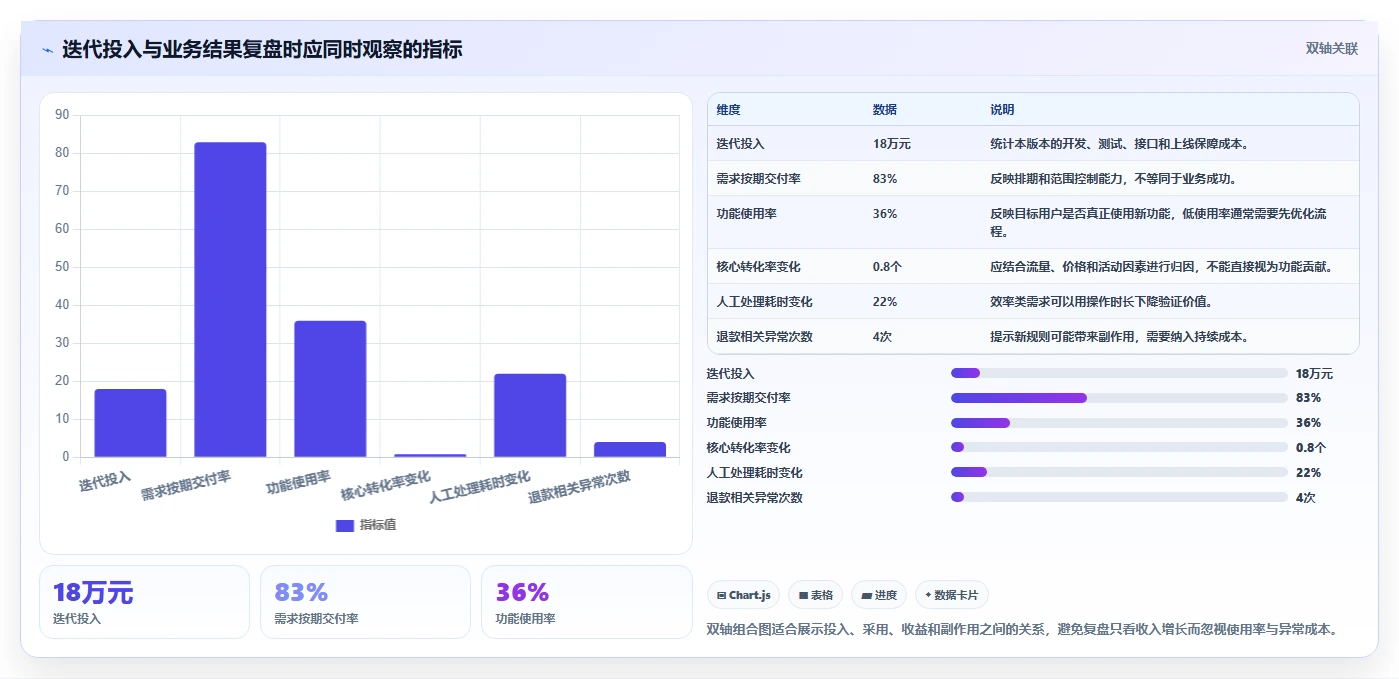
Task: Open the 18万元 迭代投入 data card
Action: pyautogui.click(x=144, y=602)
